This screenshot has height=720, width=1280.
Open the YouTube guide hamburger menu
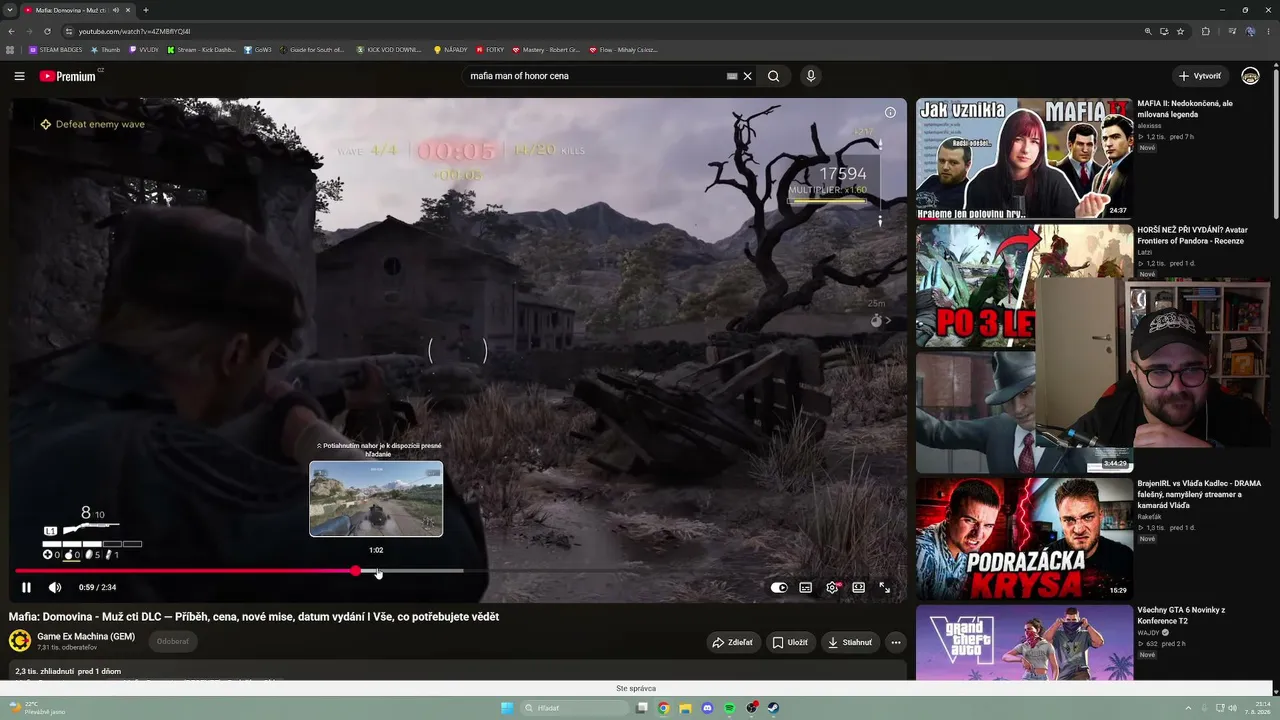[x=19, y=76]
